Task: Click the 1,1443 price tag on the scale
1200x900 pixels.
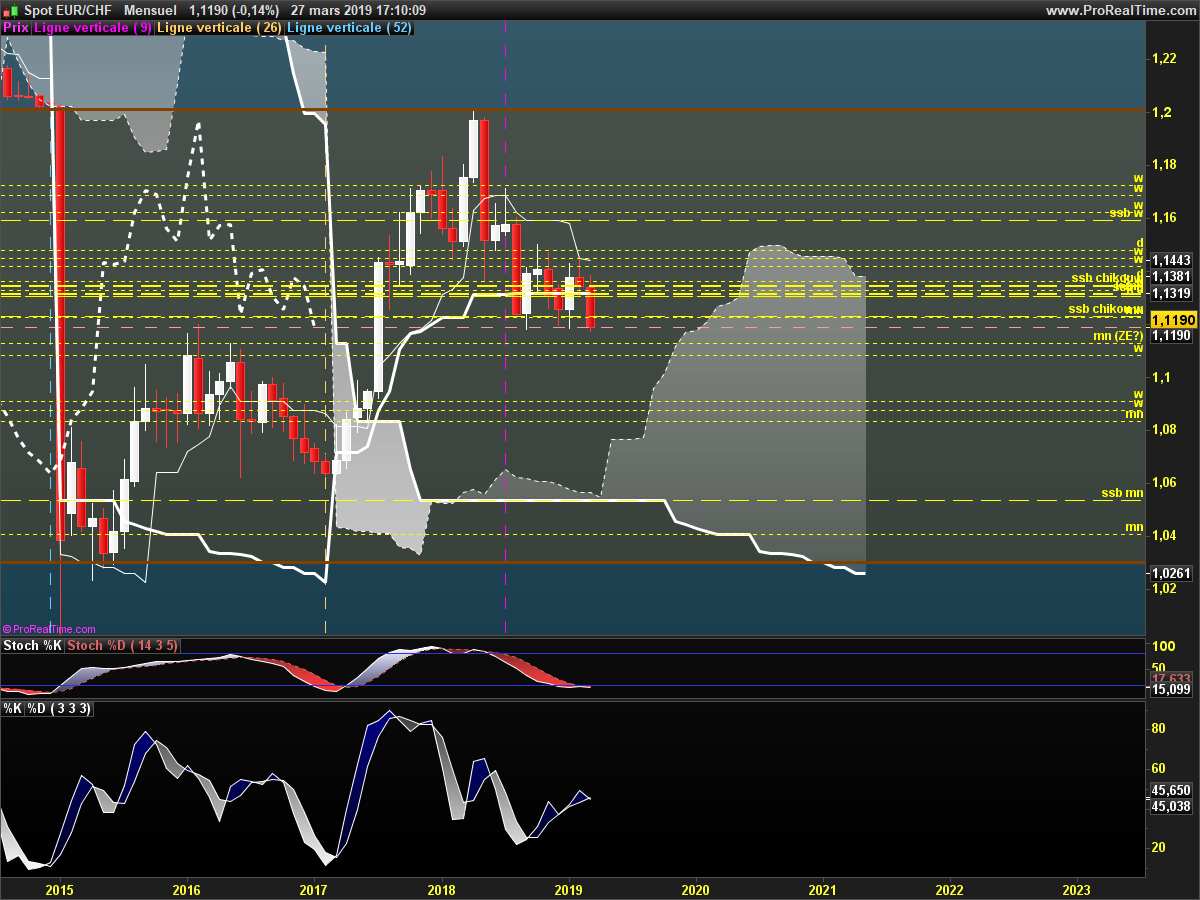Action: click(x=1171, y=259)
